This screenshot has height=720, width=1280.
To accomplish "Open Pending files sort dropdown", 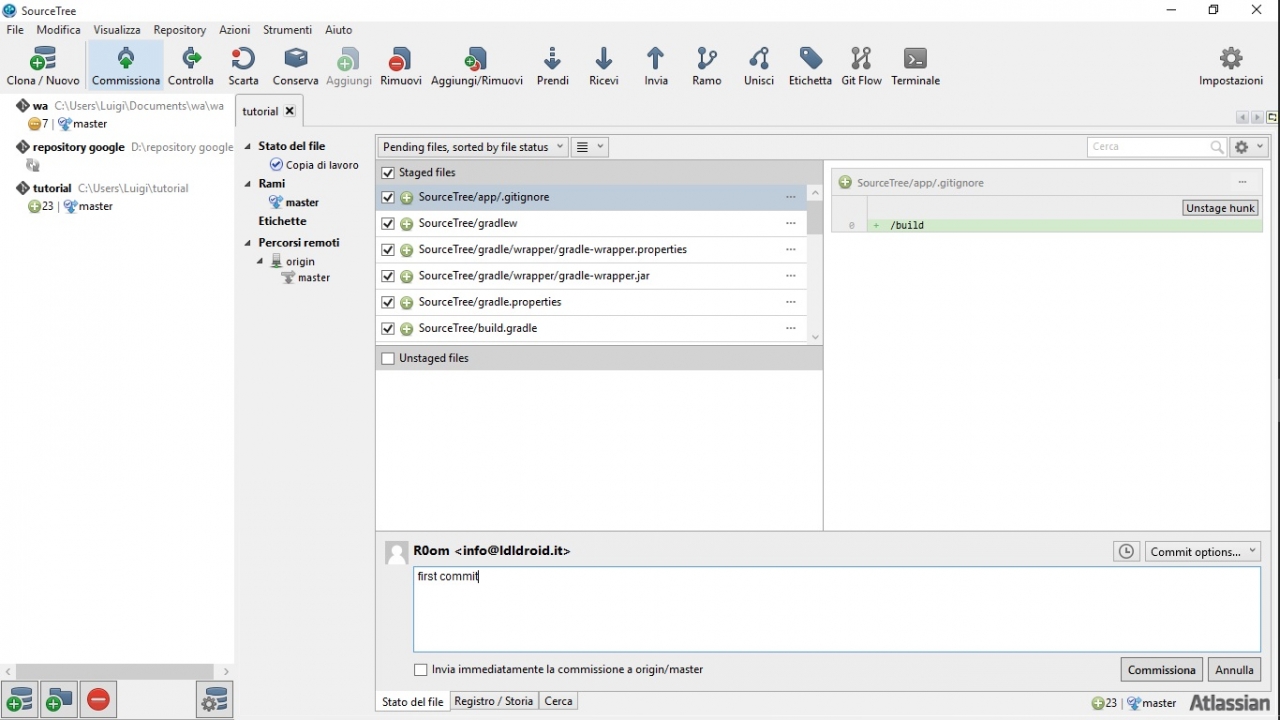I will (x=473, y=147).
